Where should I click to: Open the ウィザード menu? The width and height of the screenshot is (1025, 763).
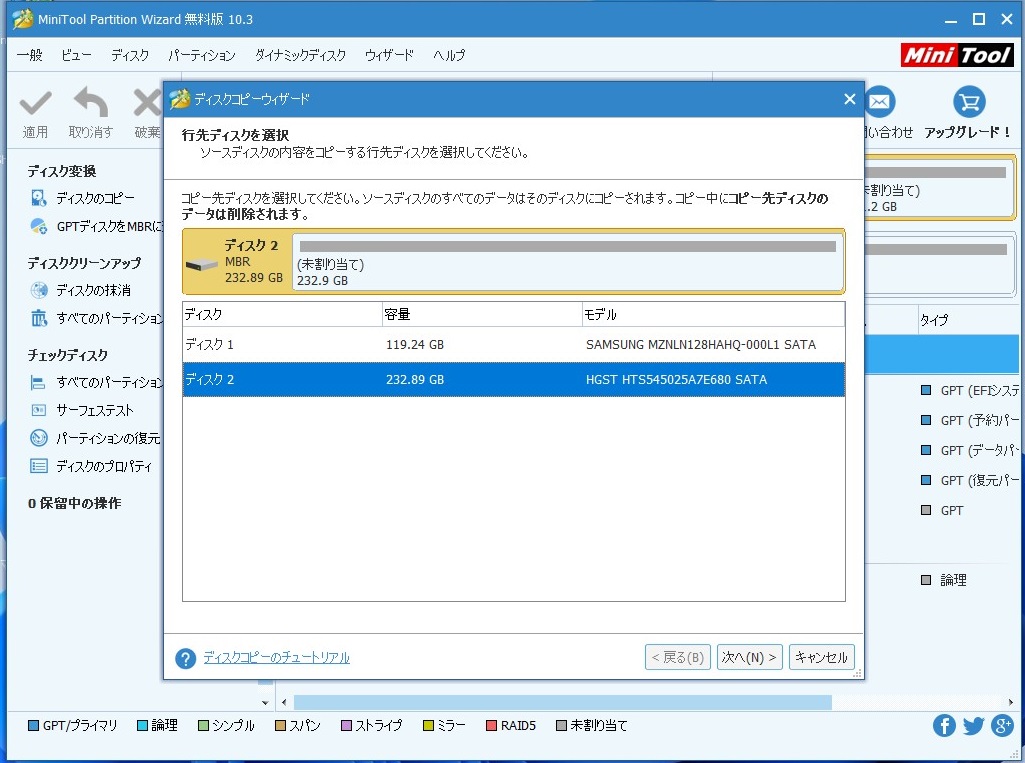389,56
